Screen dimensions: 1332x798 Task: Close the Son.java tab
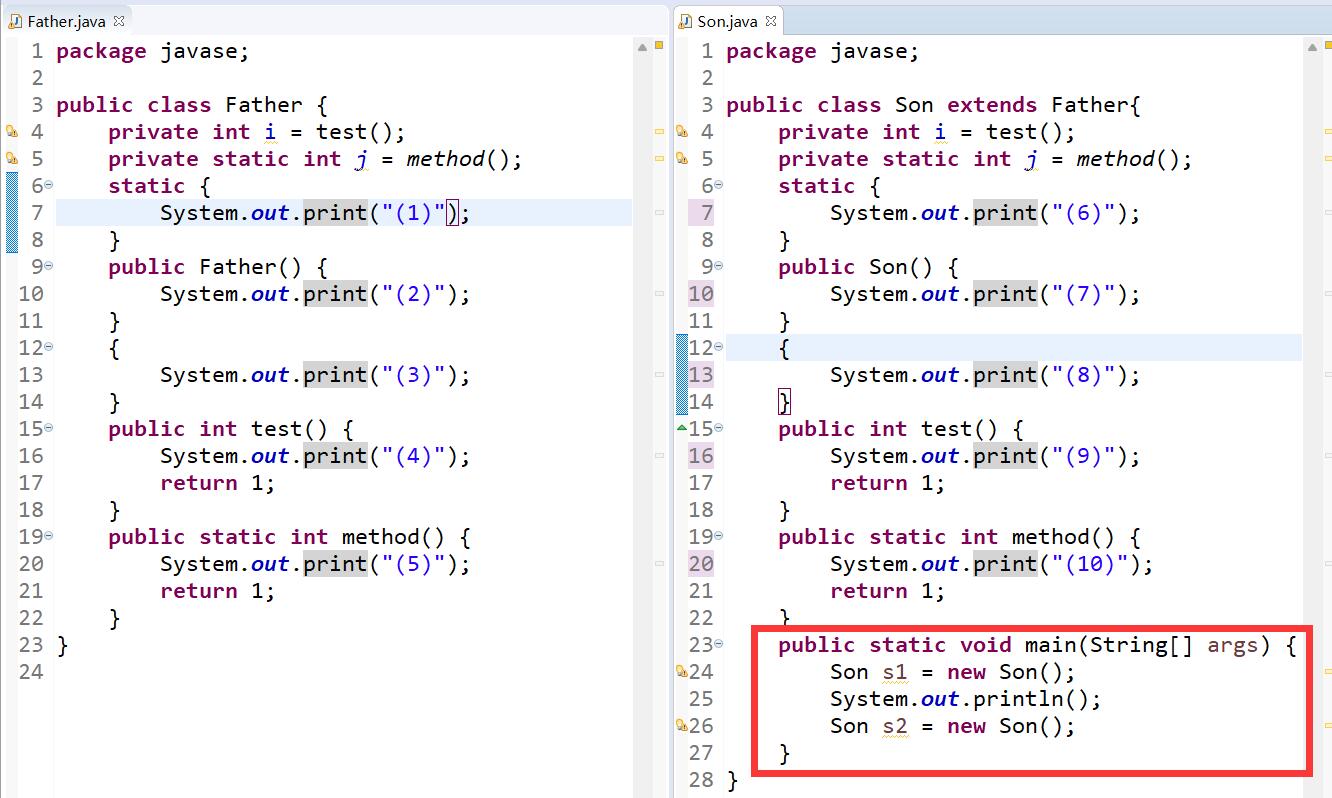click(x=771, y=20)
